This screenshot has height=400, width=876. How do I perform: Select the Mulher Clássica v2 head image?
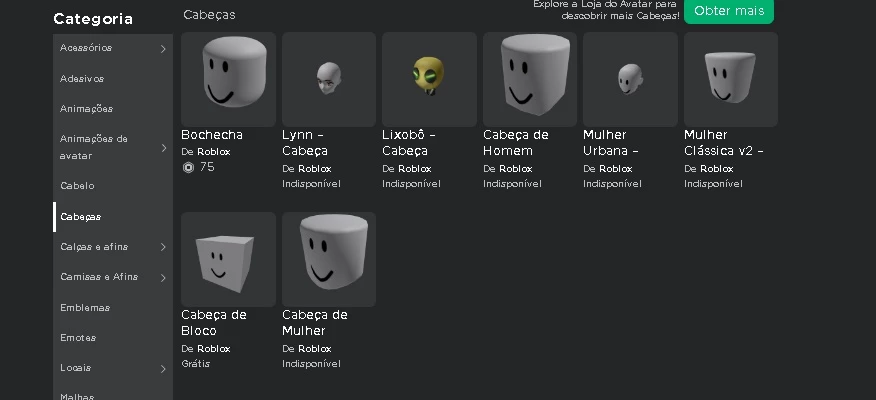pos(731,79)
